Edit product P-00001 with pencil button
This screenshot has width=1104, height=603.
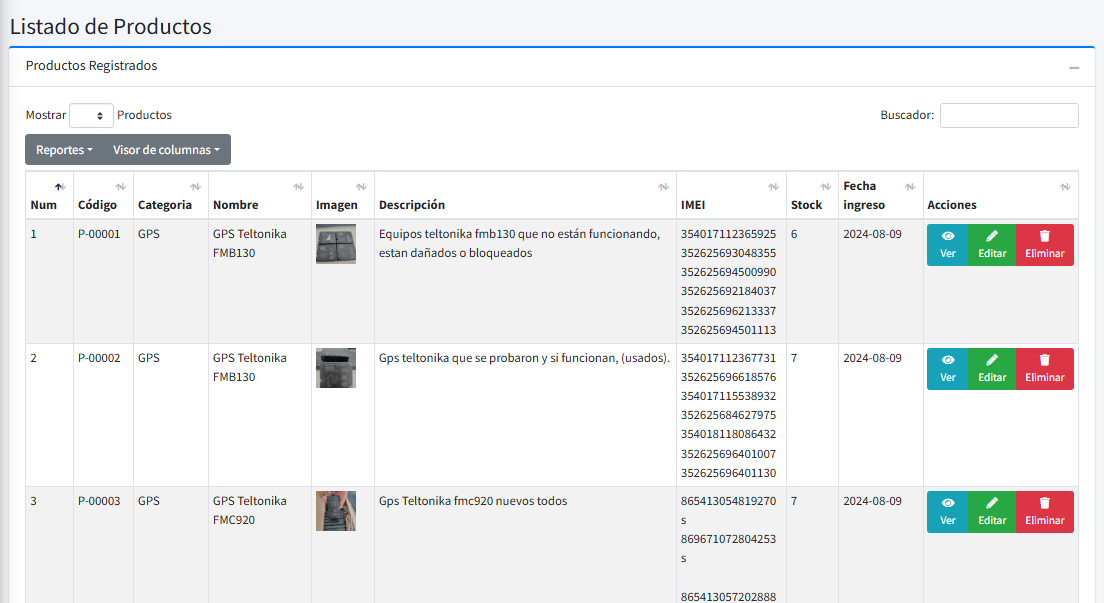click(991, 245)
